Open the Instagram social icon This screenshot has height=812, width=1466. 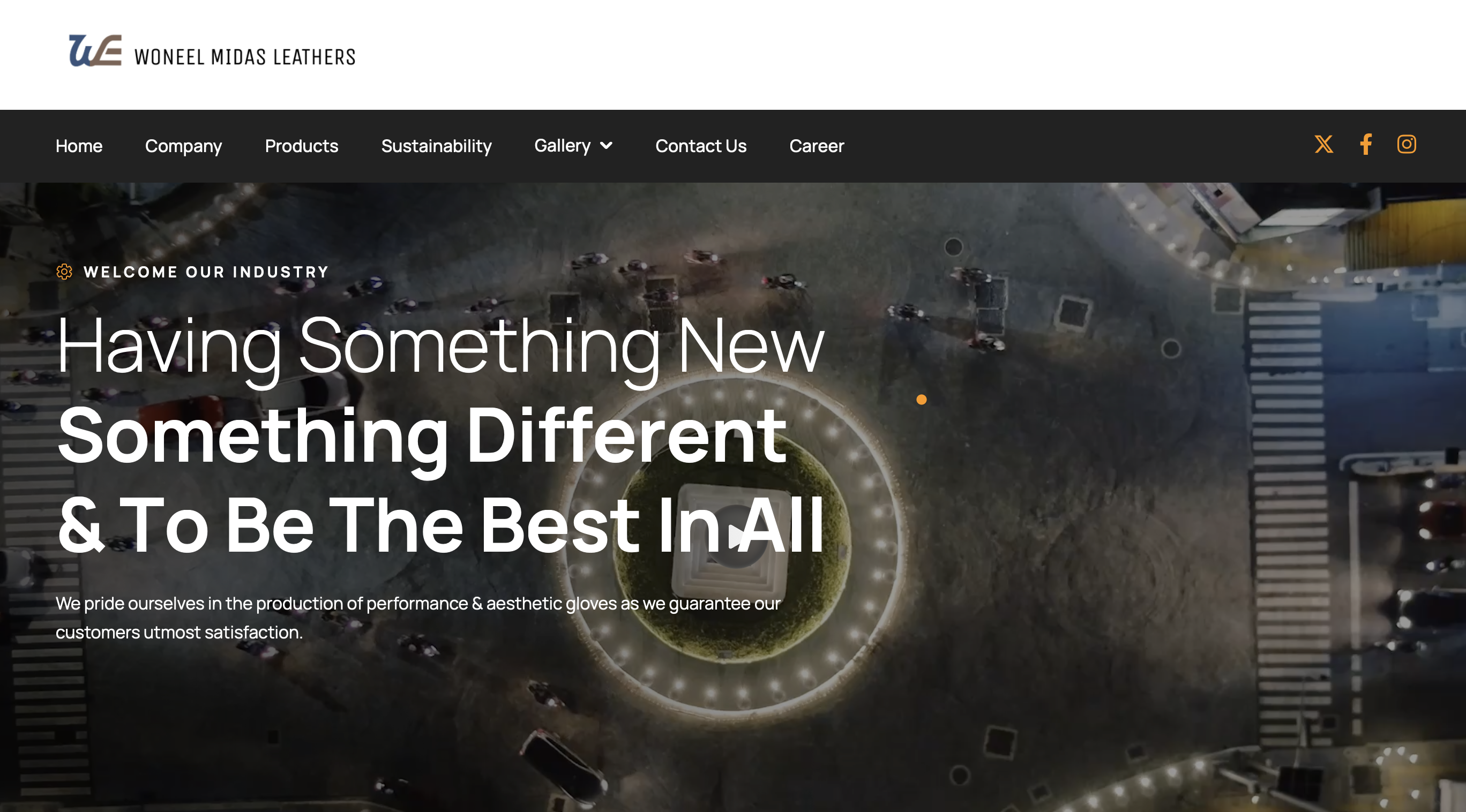click(1406, 144)
